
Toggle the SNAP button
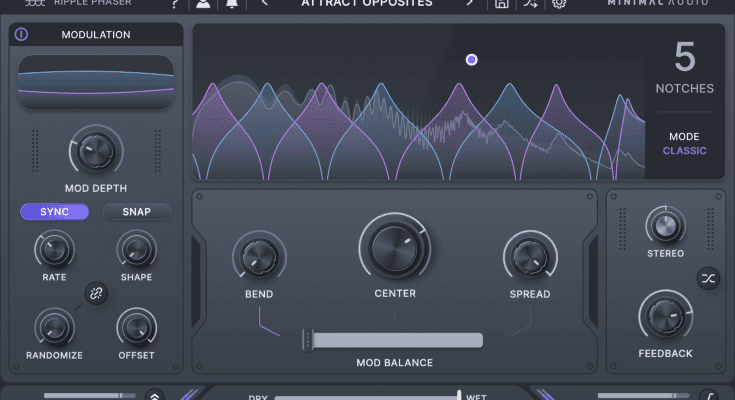click(136, 212)
